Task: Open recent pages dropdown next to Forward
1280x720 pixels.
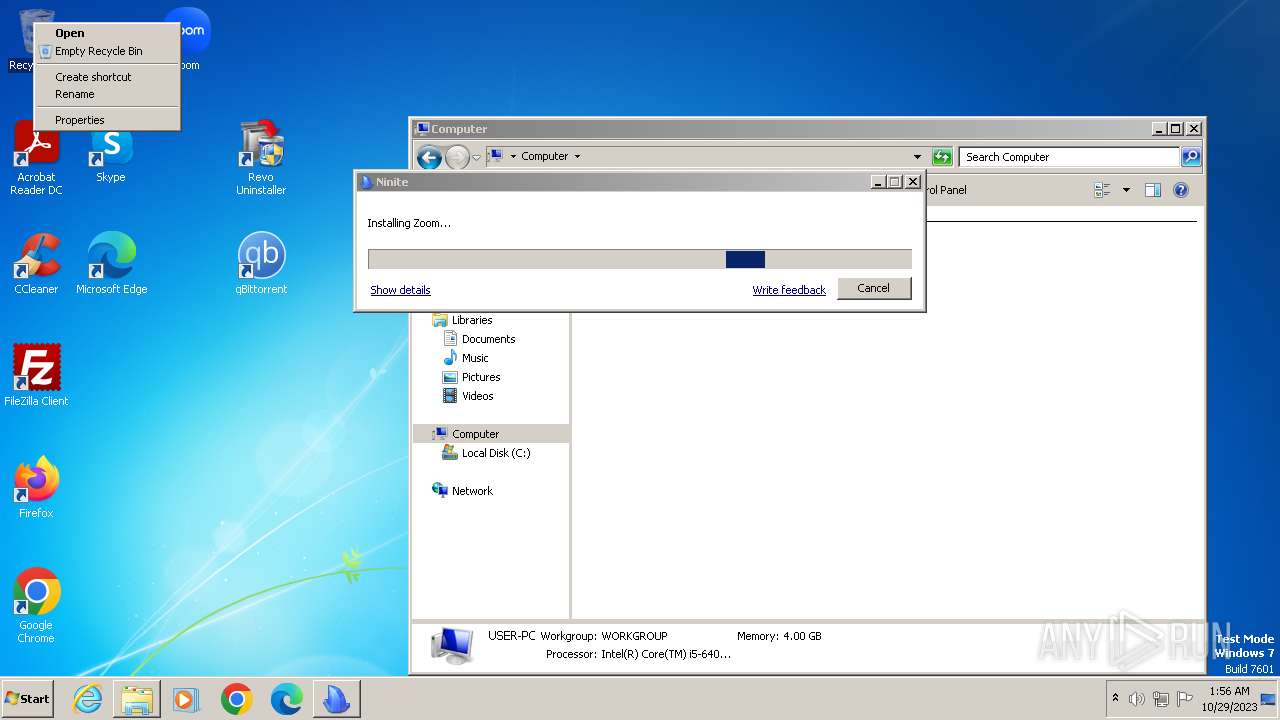Action: tap(477, 157)
